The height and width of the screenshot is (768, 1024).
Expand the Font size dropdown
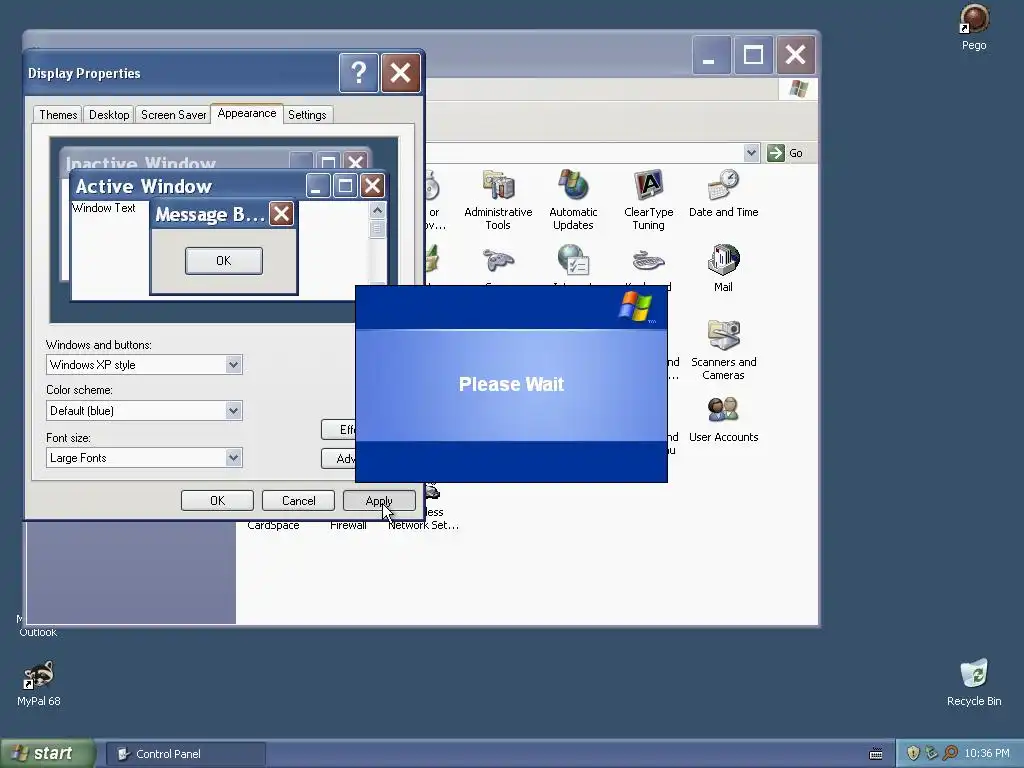233,458
